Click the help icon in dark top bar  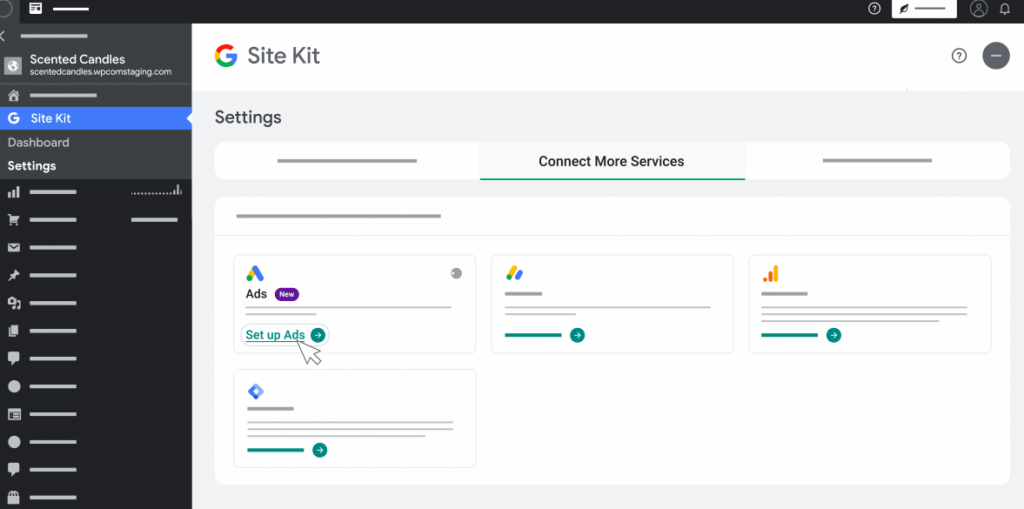point(874,9)
